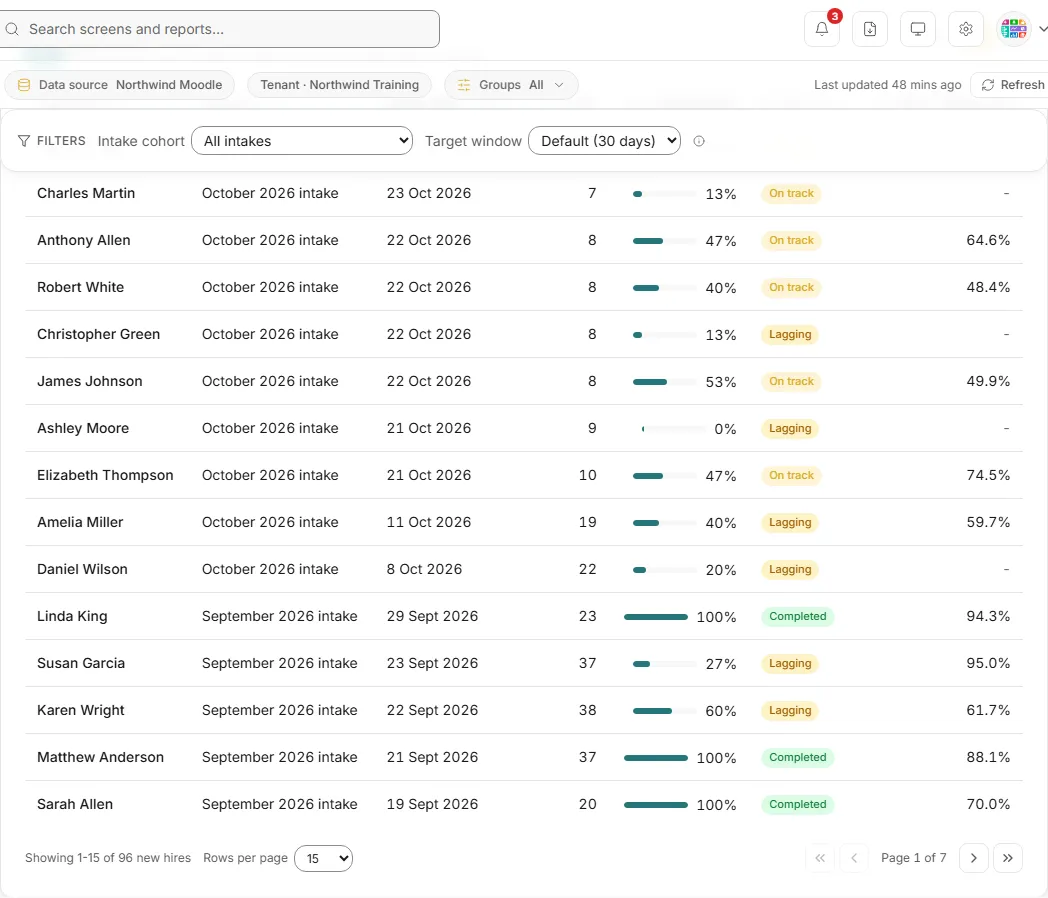The width and height of the screenshot is (1048, 898).
Task: Click Linda King's 100% progress bar
Action: pos(656,617)
